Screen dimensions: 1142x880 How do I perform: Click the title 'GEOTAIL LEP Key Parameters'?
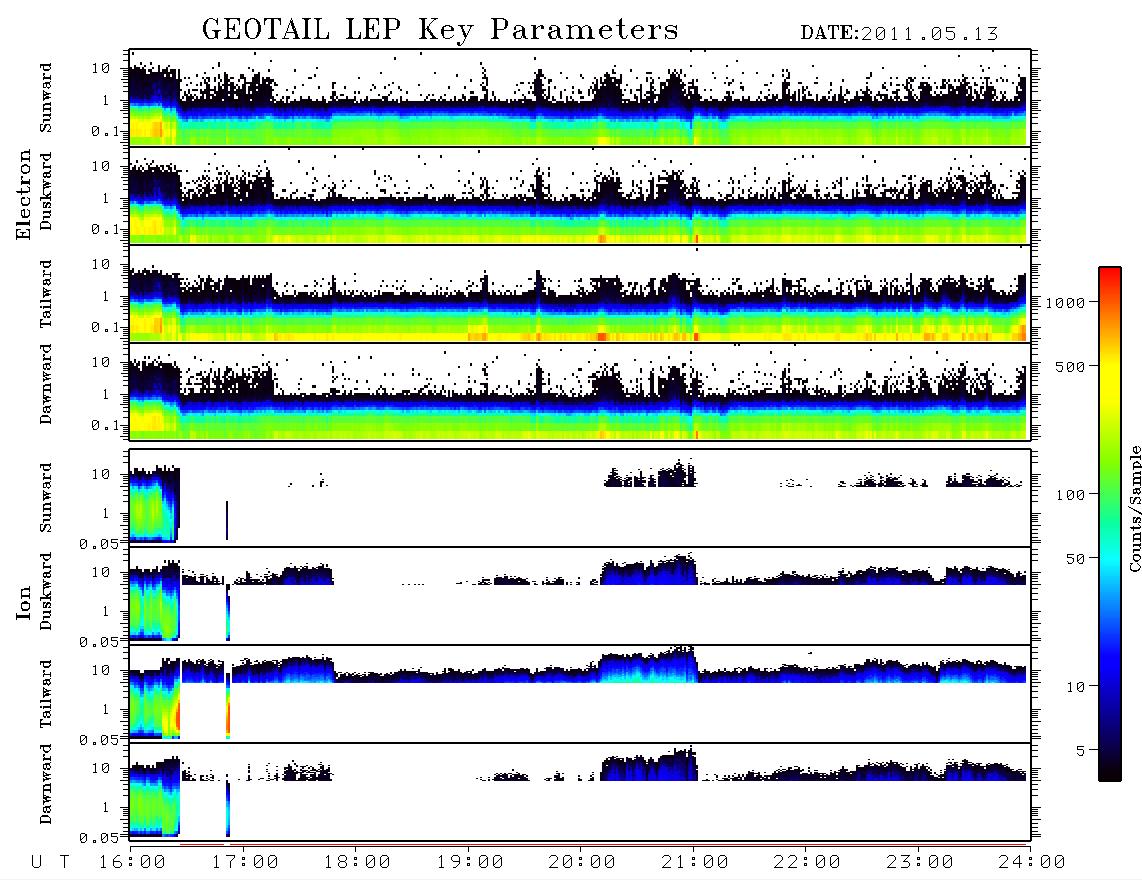(x=440, y=29)
